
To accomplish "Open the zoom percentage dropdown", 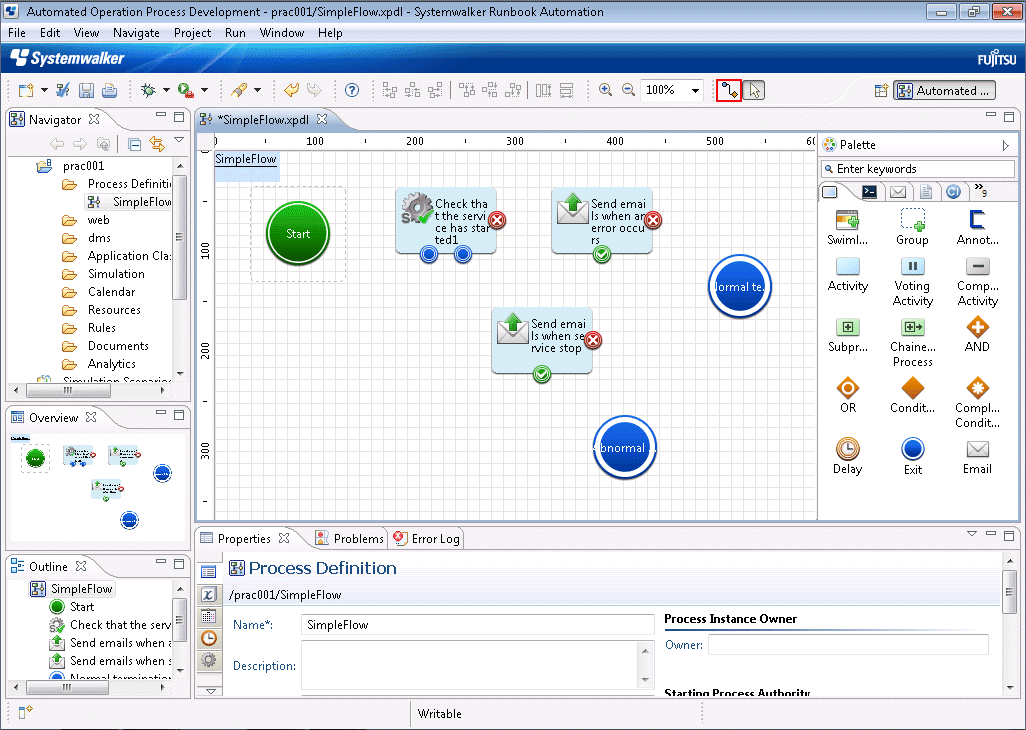I will click(x=695, y=90).
